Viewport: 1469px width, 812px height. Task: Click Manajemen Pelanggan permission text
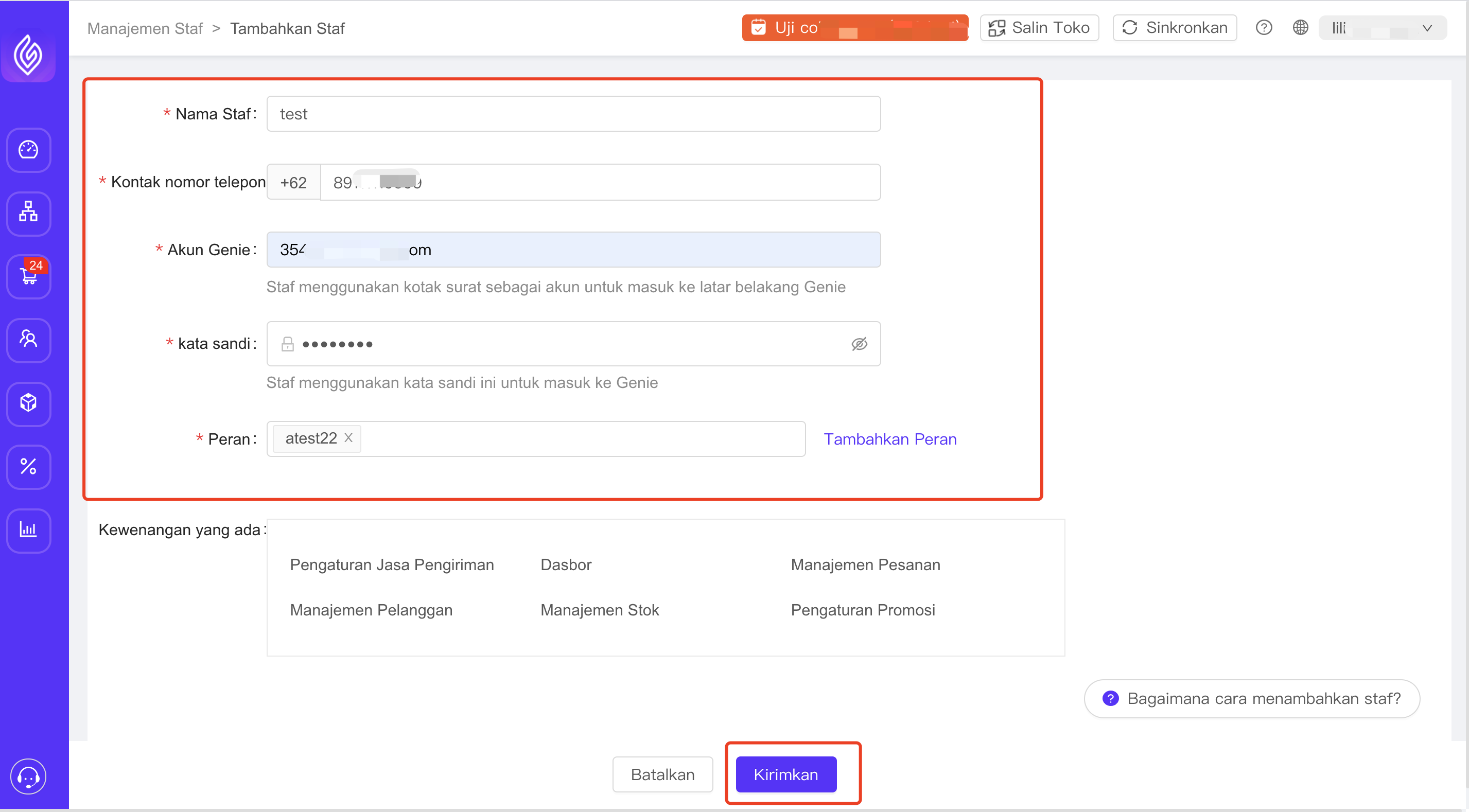371,610
